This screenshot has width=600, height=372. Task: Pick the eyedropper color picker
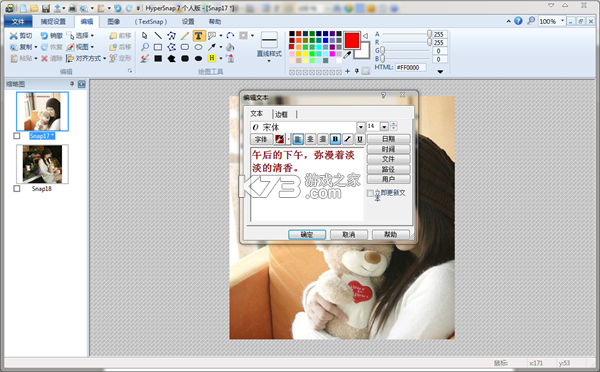(x=347, y=55)
